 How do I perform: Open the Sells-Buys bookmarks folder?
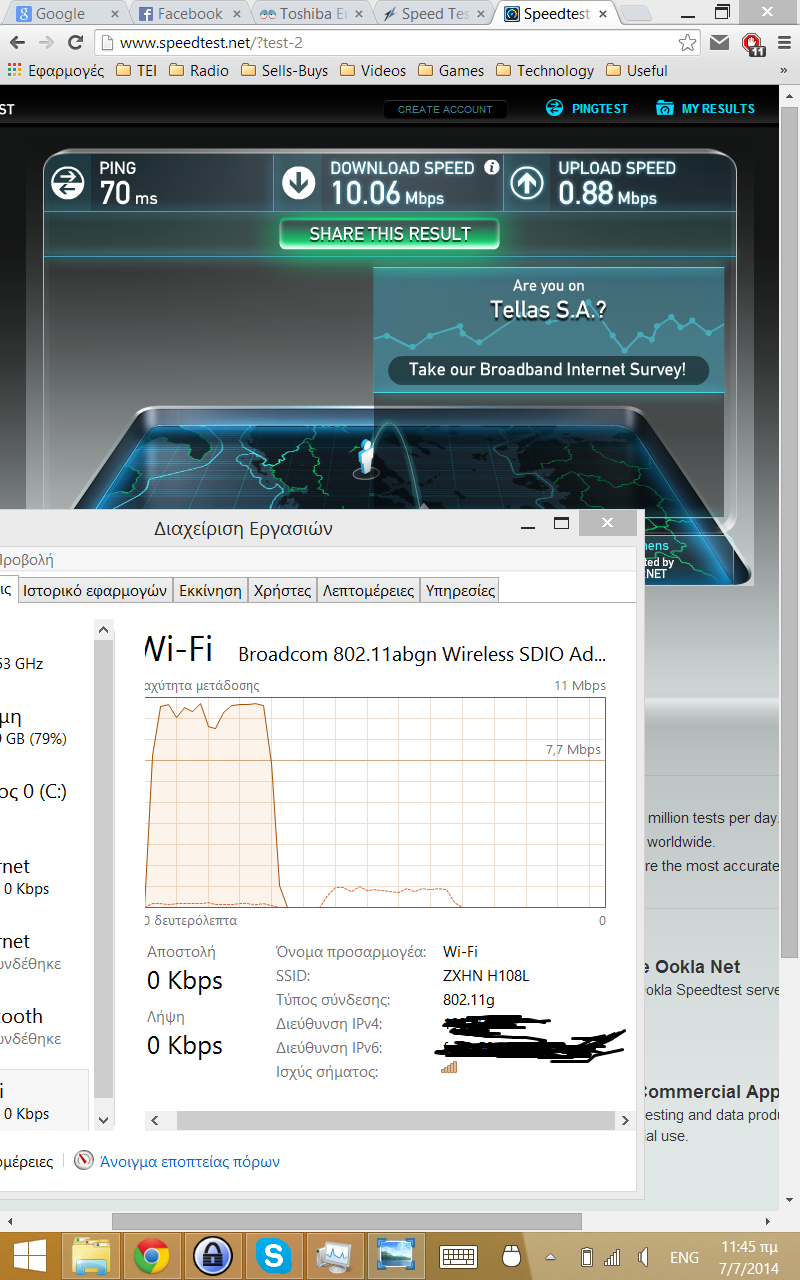pyautogui.click(x=285, y=71)
